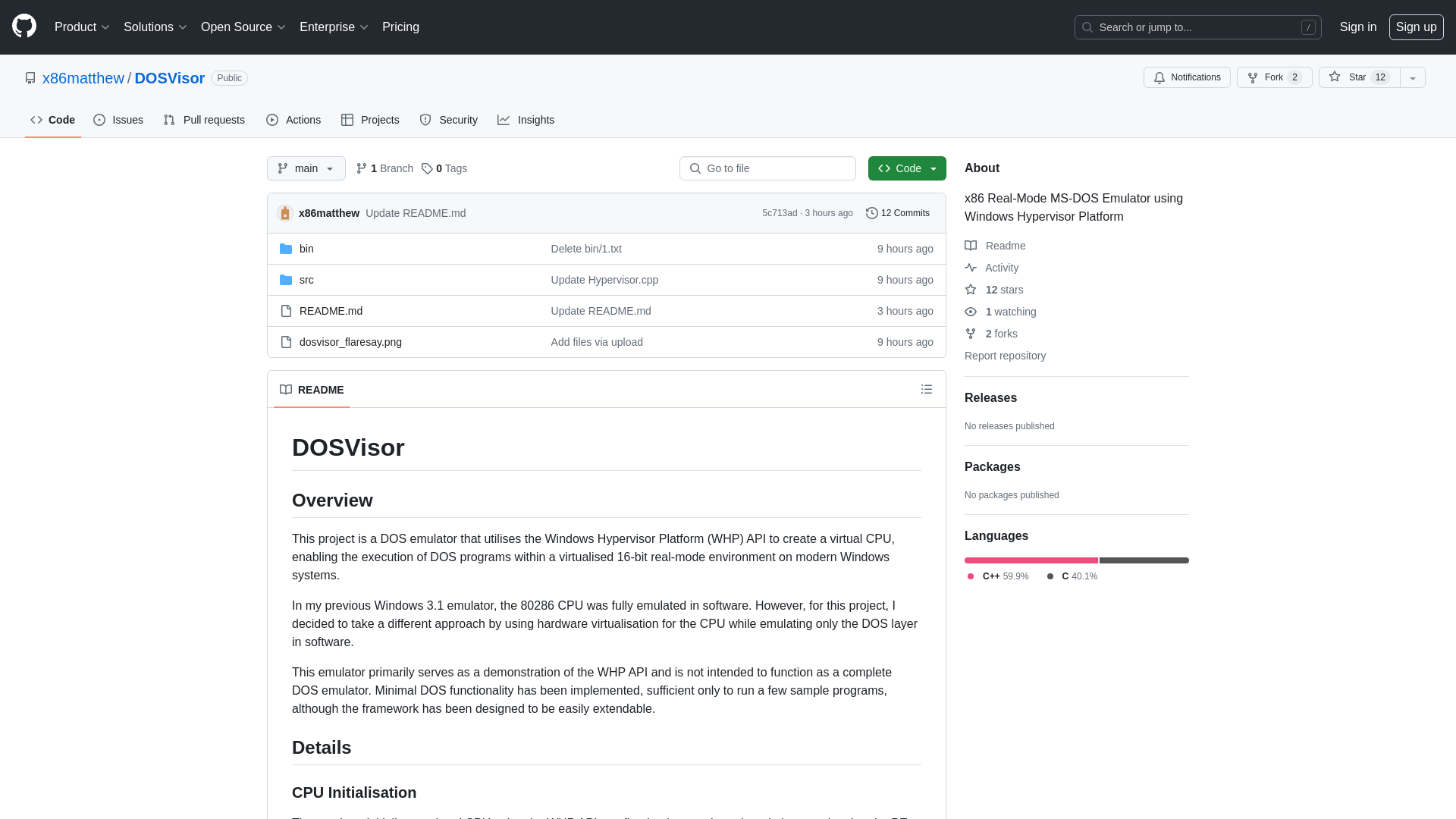Image resolution: width=1456 pixels, height=819 pixels.
Task: Open commit Delete bin/1.txt
Action: [586, 249]
